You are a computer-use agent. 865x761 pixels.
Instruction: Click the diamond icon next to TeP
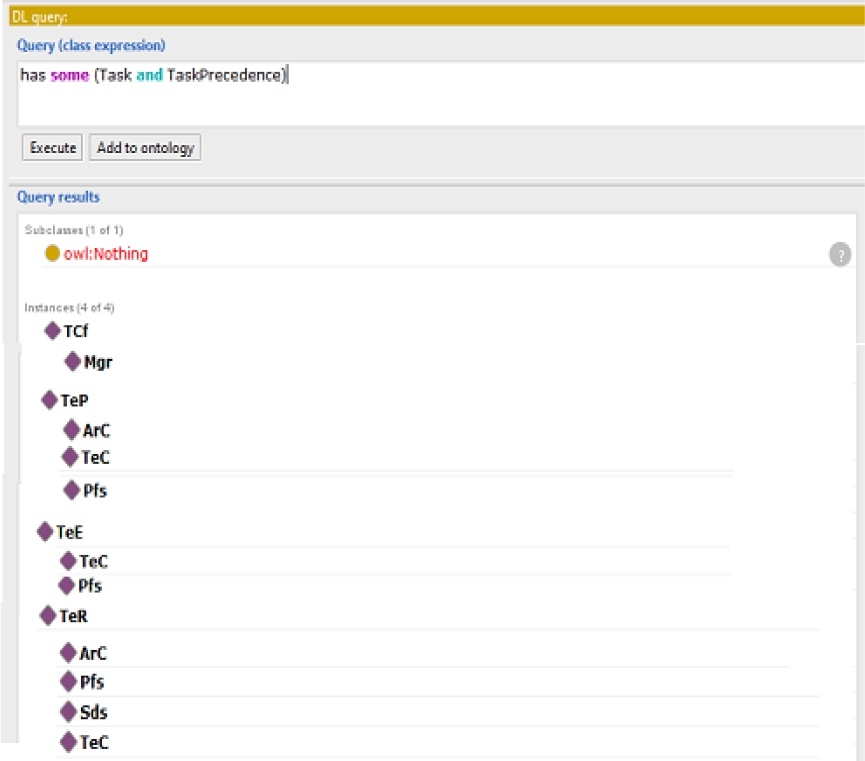50,400
